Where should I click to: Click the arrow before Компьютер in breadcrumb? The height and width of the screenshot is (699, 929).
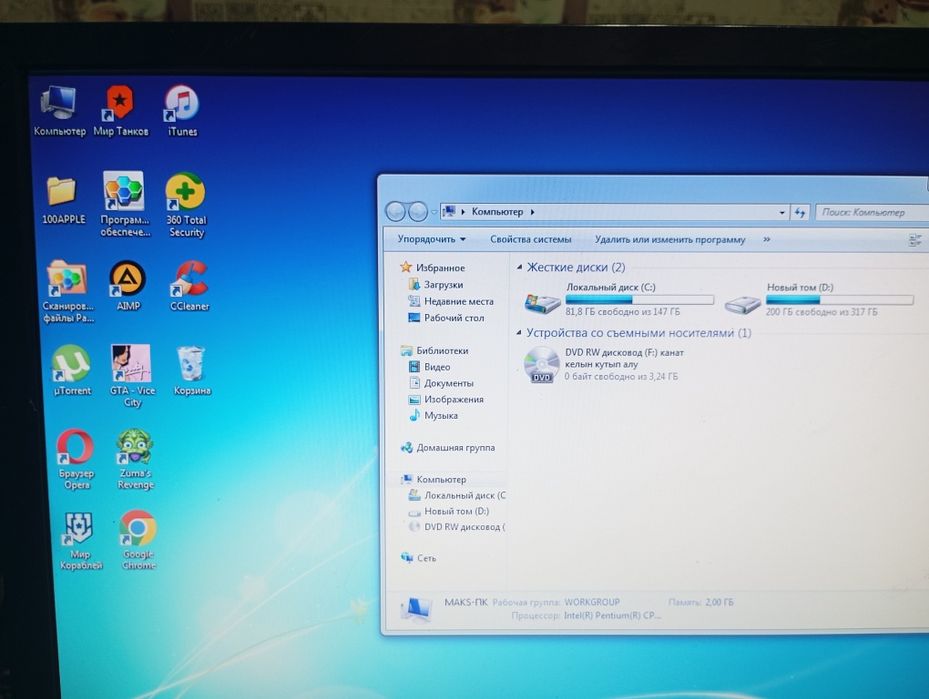point(463,211)
